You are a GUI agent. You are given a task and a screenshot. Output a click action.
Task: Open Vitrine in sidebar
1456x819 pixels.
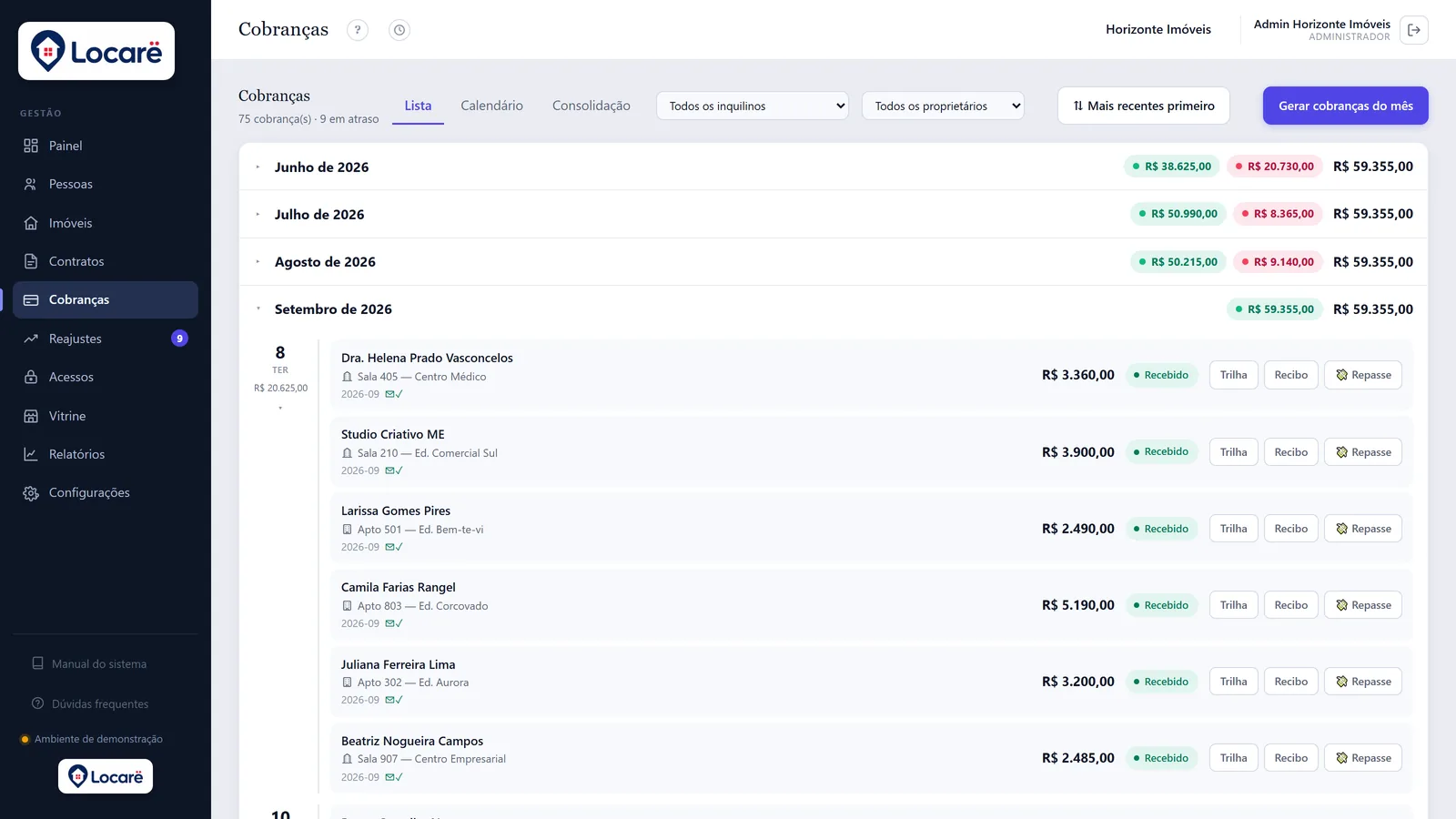coord(106,416)
